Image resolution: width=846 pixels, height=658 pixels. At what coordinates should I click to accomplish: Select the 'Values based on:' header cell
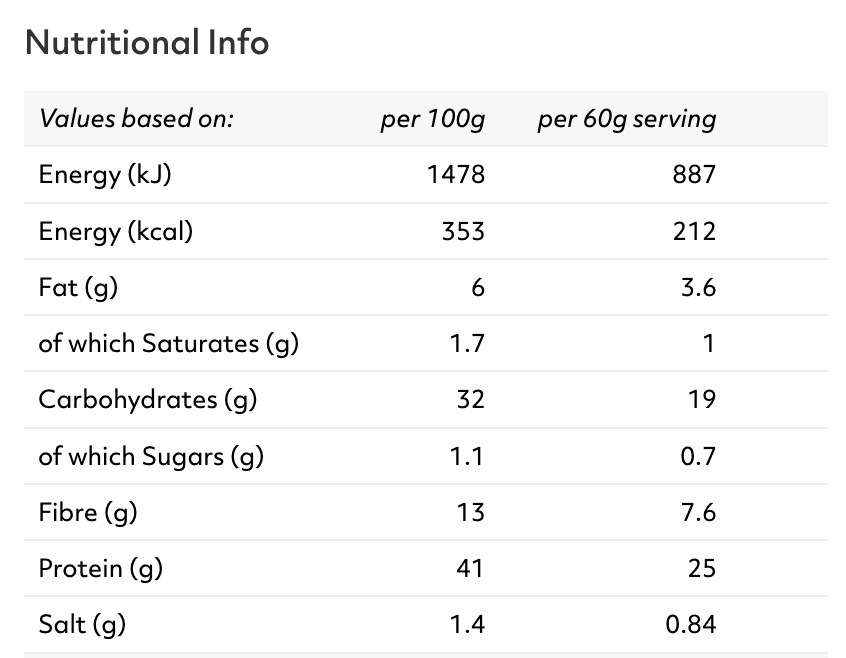[x=136, y=120]
